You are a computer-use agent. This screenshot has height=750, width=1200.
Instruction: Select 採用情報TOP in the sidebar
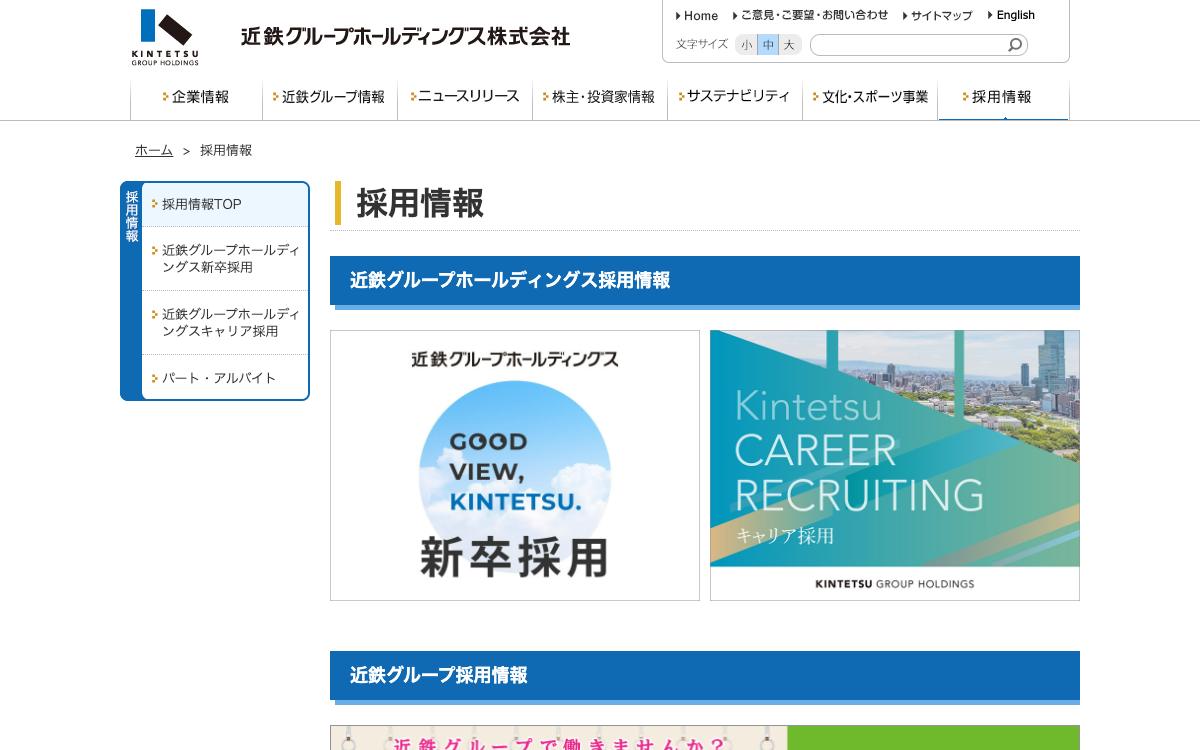pos(225,204)
